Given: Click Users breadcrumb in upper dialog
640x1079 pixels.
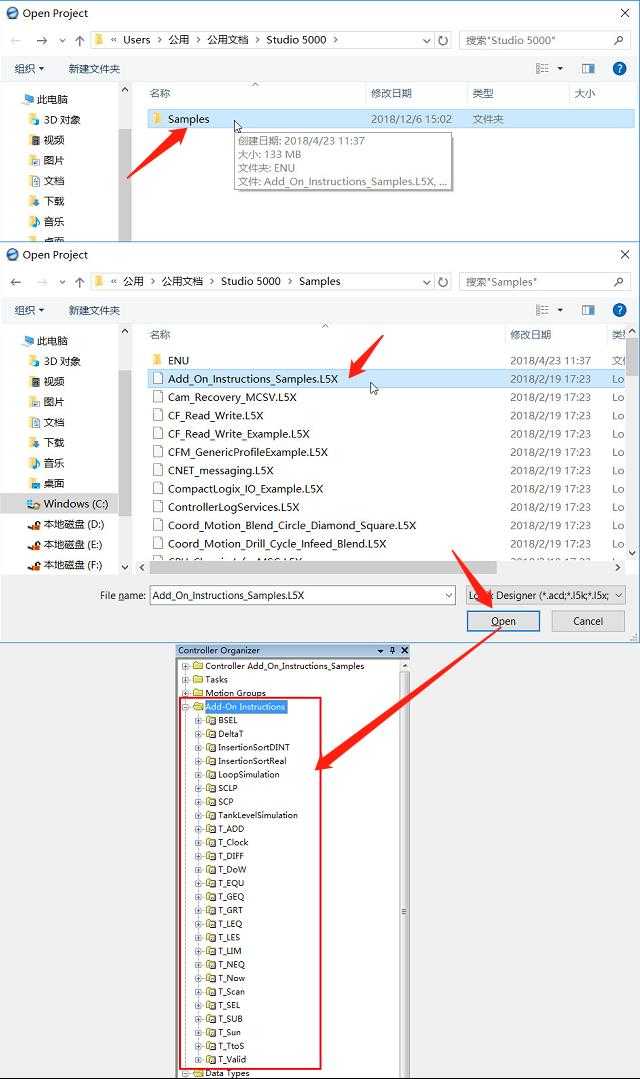Looking at the screenshot, I should click(x=136, y=40).
